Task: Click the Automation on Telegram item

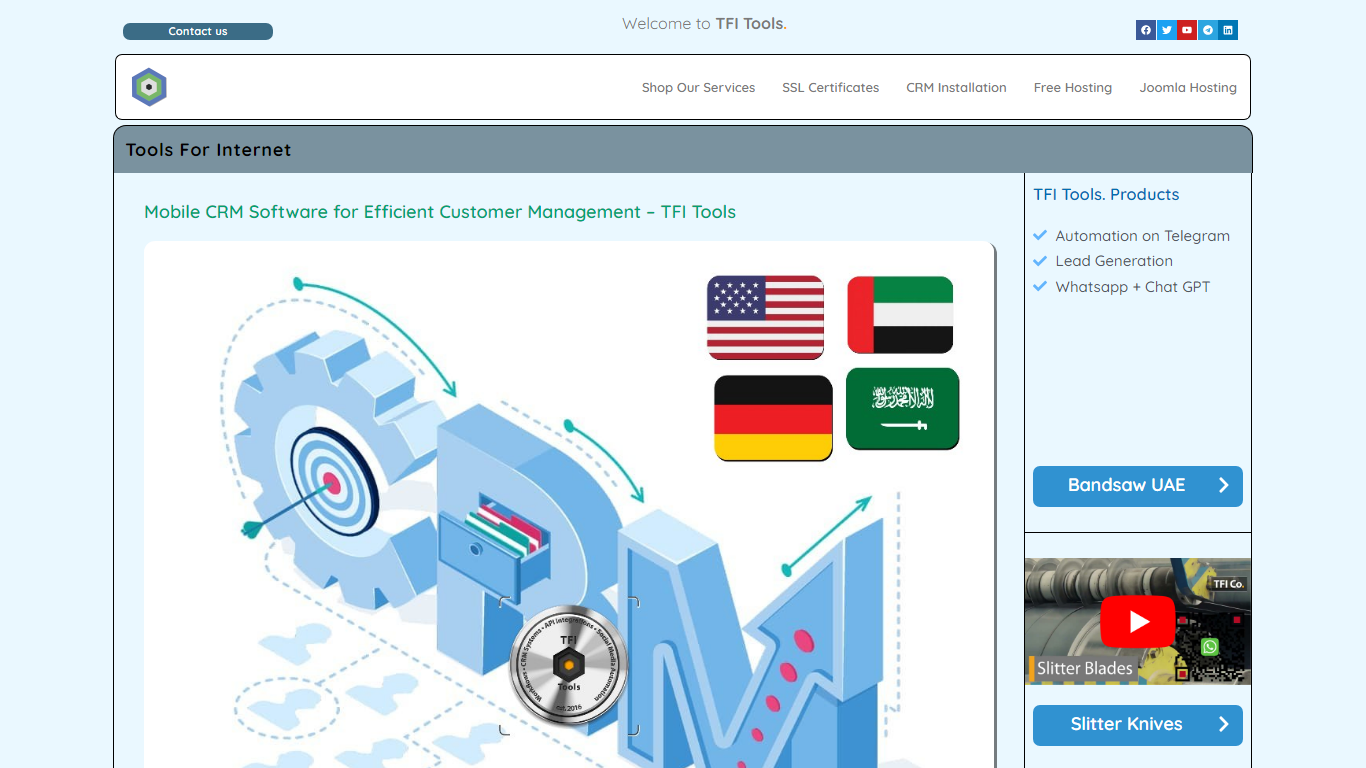Action: [x=1143, y=236]
